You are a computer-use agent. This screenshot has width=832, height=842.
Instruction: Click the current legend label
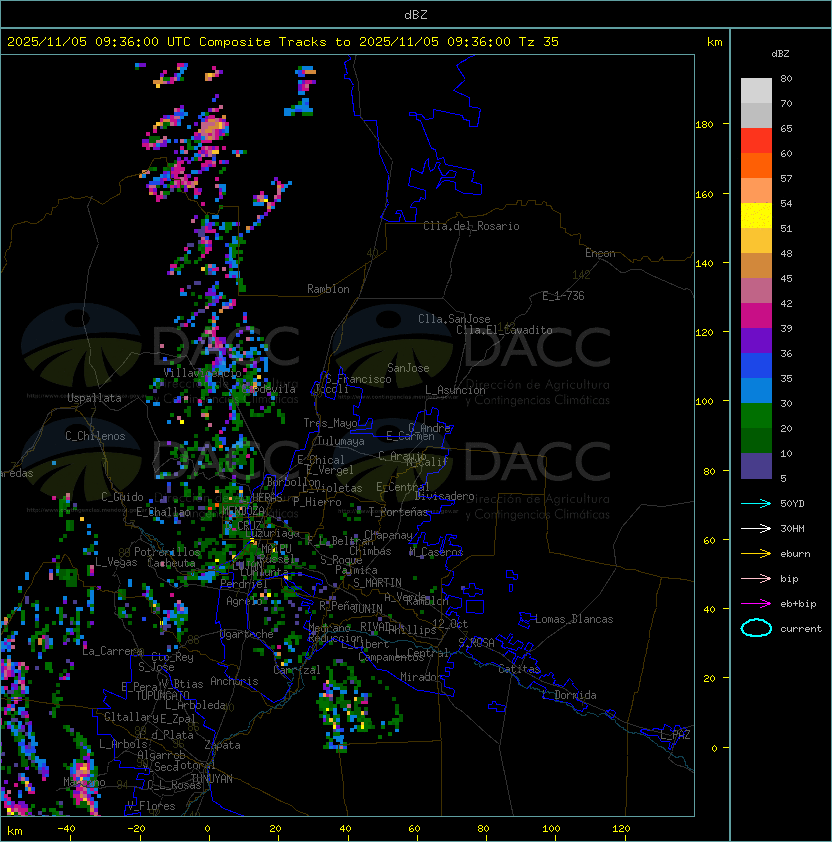[801, 629]
